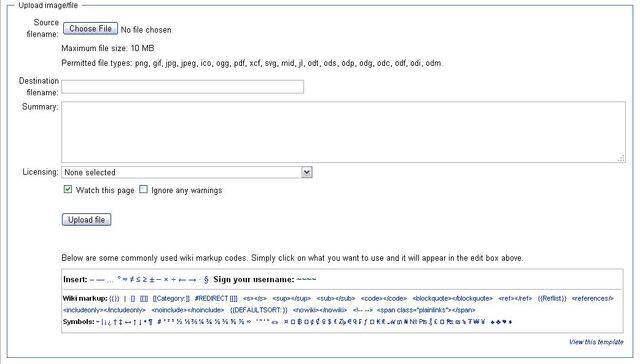Insert the greater-than-or-equal ≥ symbol
The width and height of the screenshot is (640, 364).
tap(144, 280)
